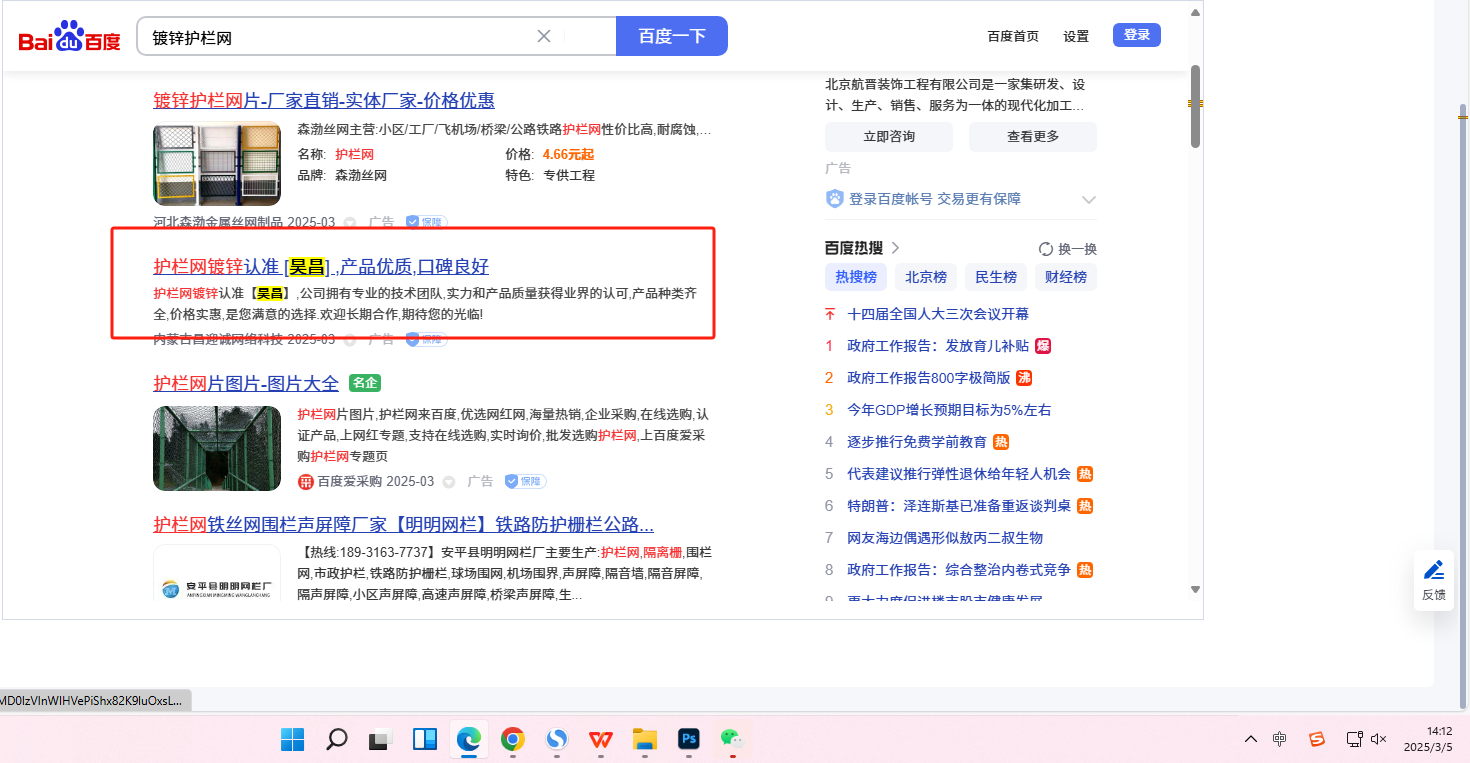Open WeChat from the taskbar
Screen dimensions: 1470x763
click(x=731, y=739)
